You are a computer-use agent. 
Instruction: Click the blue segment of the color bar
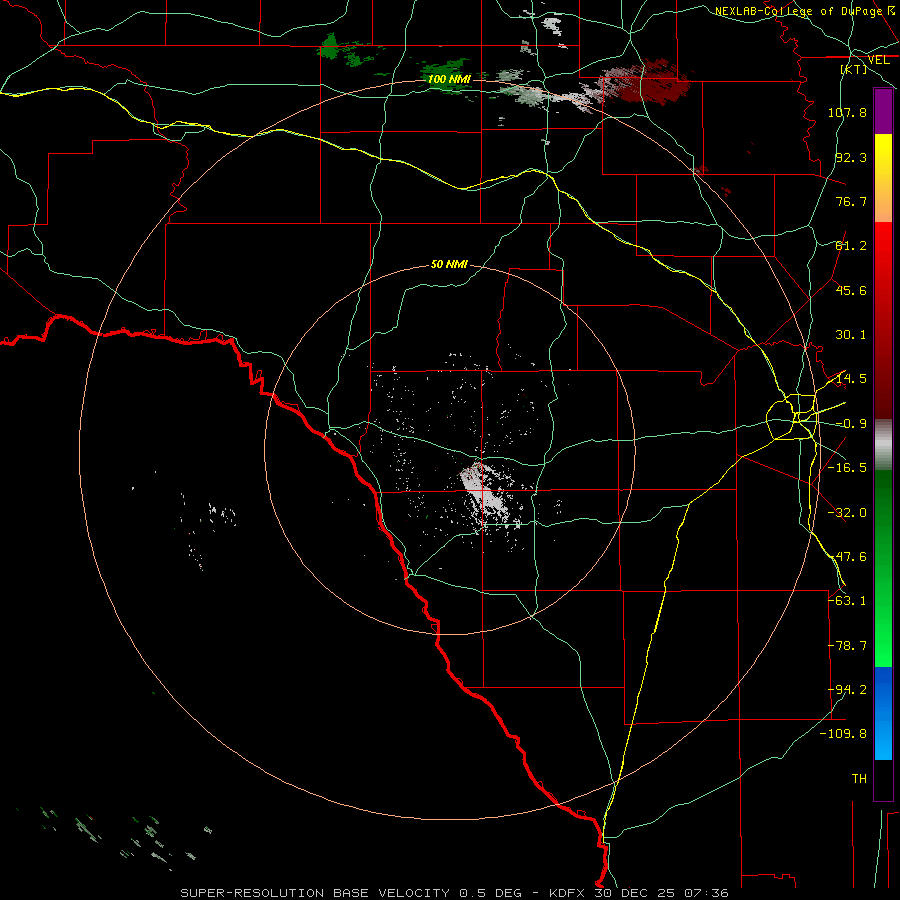pos(883,713)
